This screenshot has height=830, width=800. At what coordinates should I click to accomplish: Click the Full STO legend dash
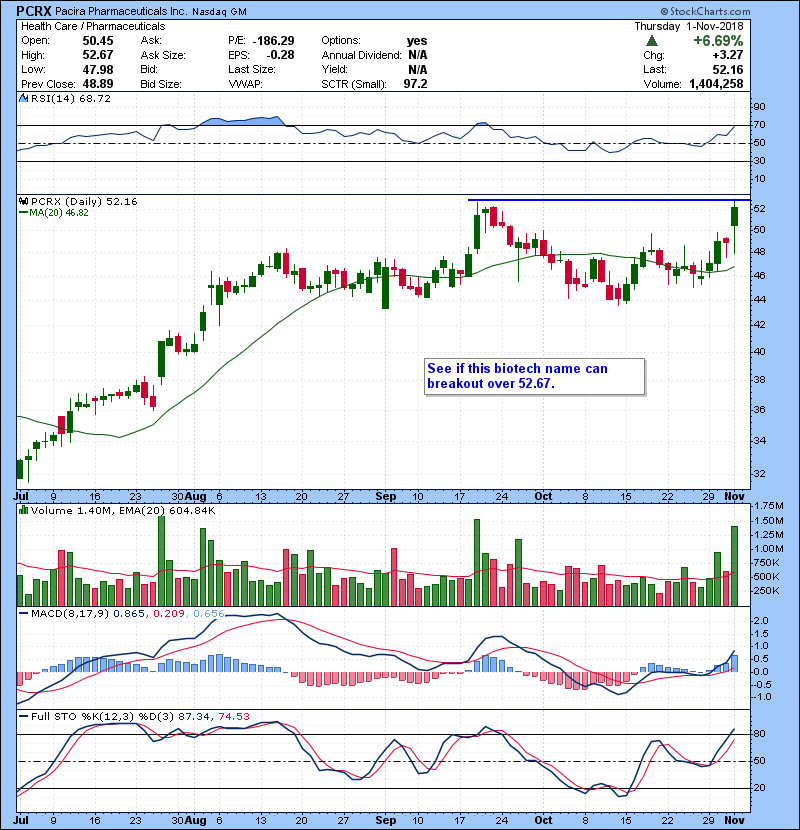pos(23,716)
